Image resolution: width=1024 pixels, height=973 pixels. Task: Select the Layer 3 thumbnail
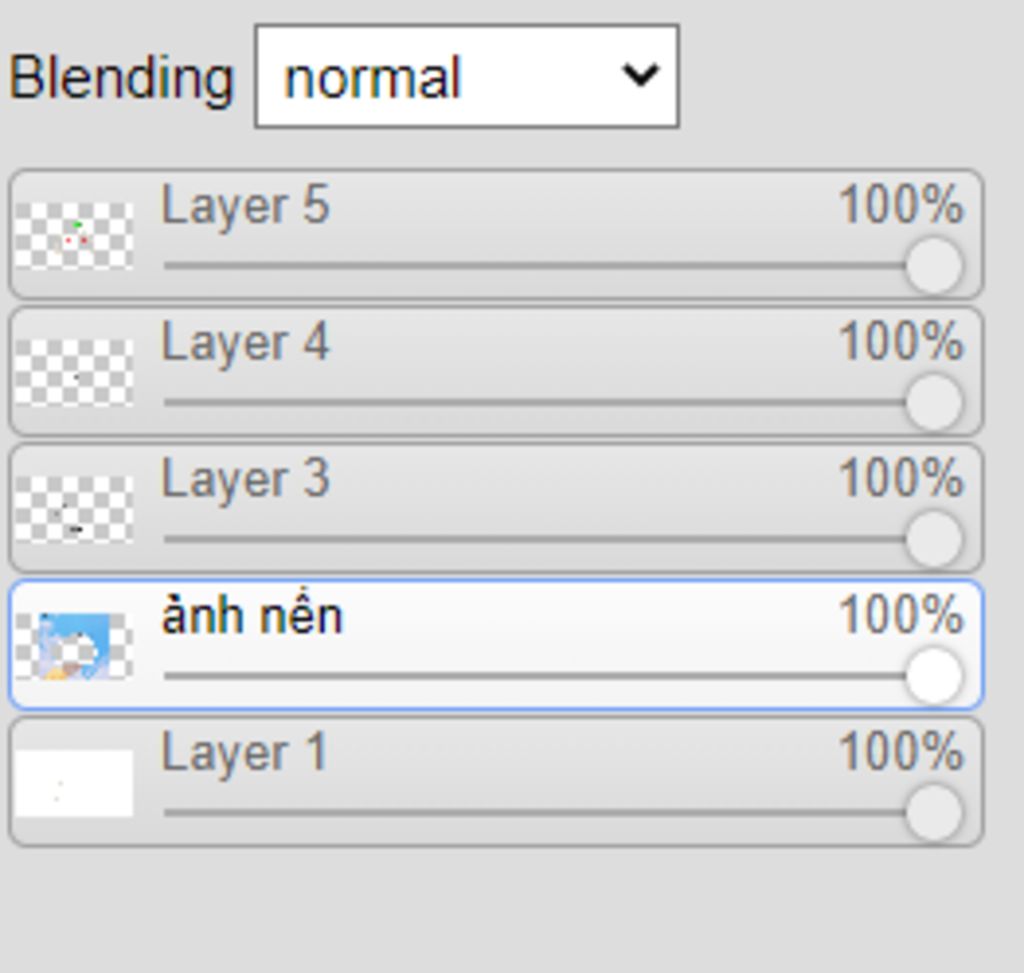click(74, 510)
